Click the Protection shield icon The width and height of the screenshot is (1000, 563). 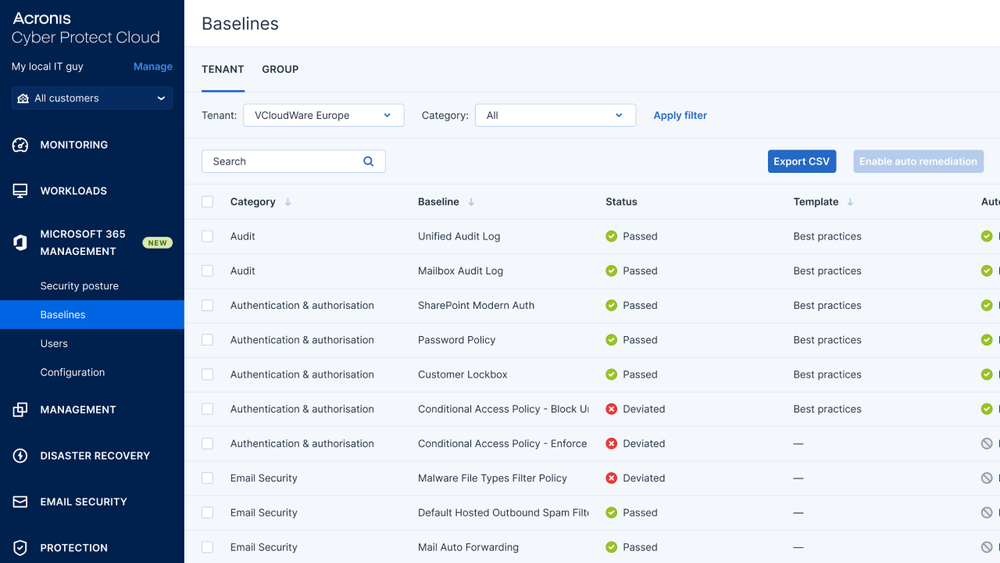(20, 548)
